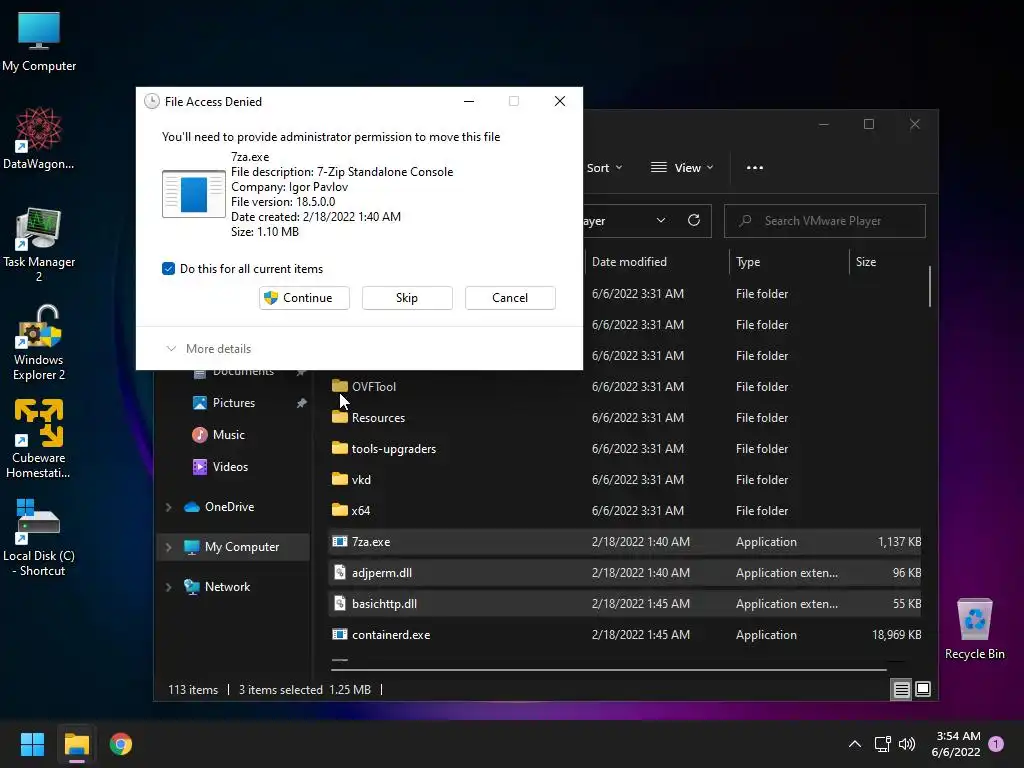
Task: Open the View dropdown menu
Action: 682,168
